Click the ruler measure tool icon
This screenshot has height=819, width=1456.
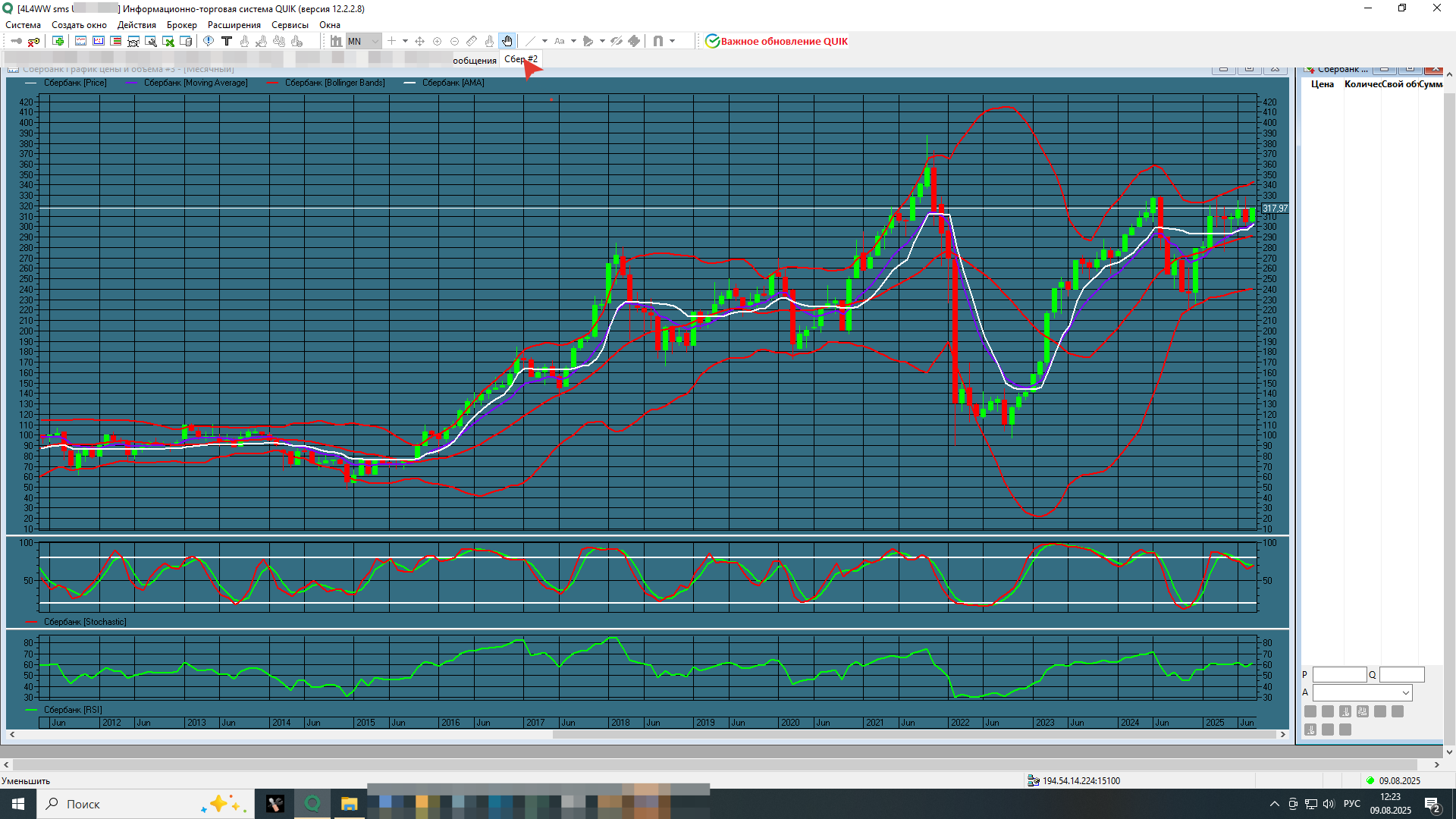[472, 42]
